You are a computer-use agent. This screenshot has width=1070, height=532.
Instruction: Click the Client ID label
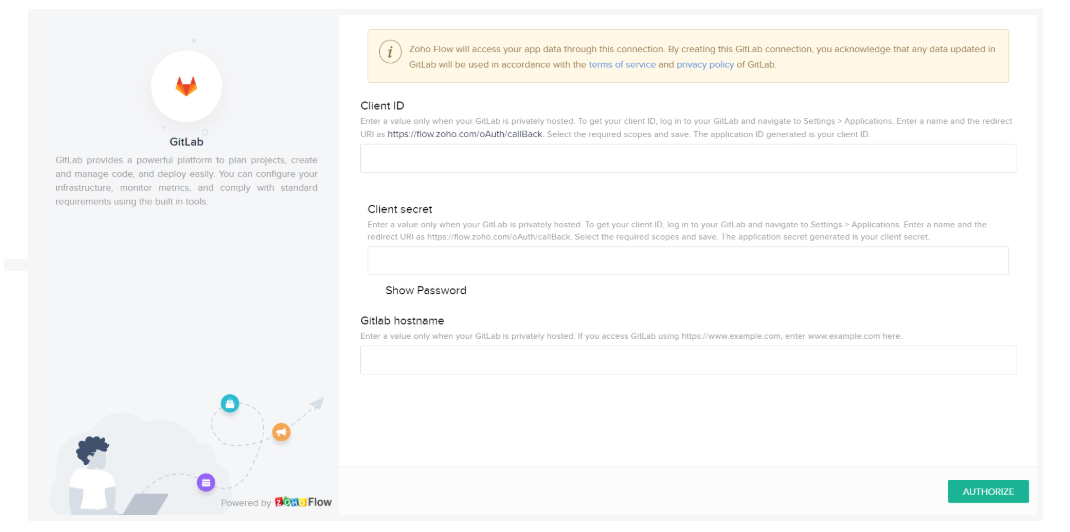click(382, 106)
